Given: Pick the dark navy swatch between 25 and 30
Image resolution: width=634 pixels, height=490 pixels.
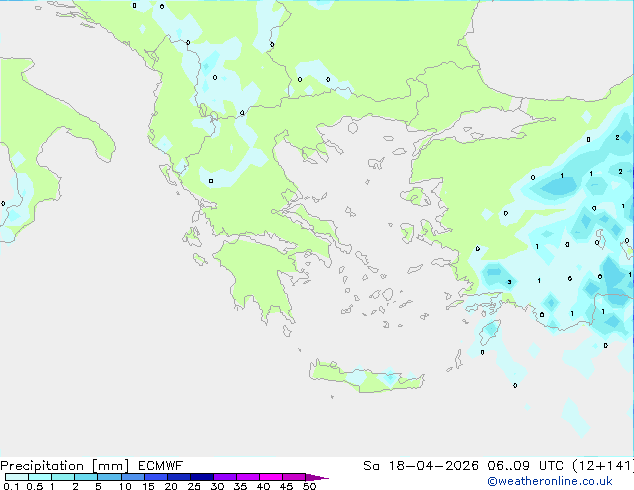Looking at the screenshot, I should 202,477.
